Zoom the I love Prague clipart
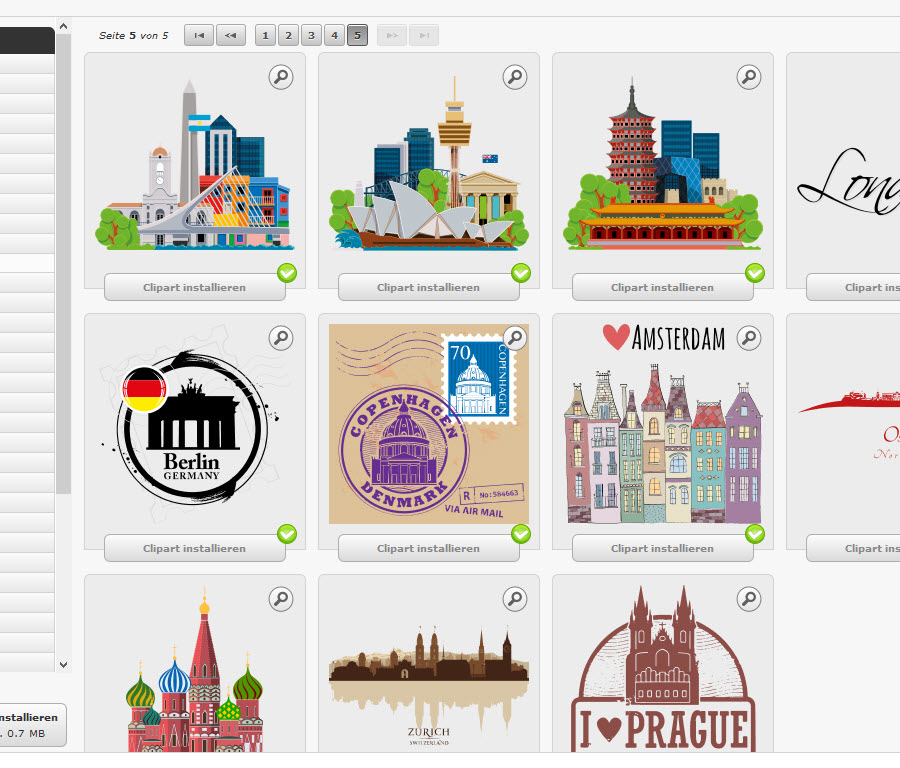900x768 pixels. coord(749,599)
